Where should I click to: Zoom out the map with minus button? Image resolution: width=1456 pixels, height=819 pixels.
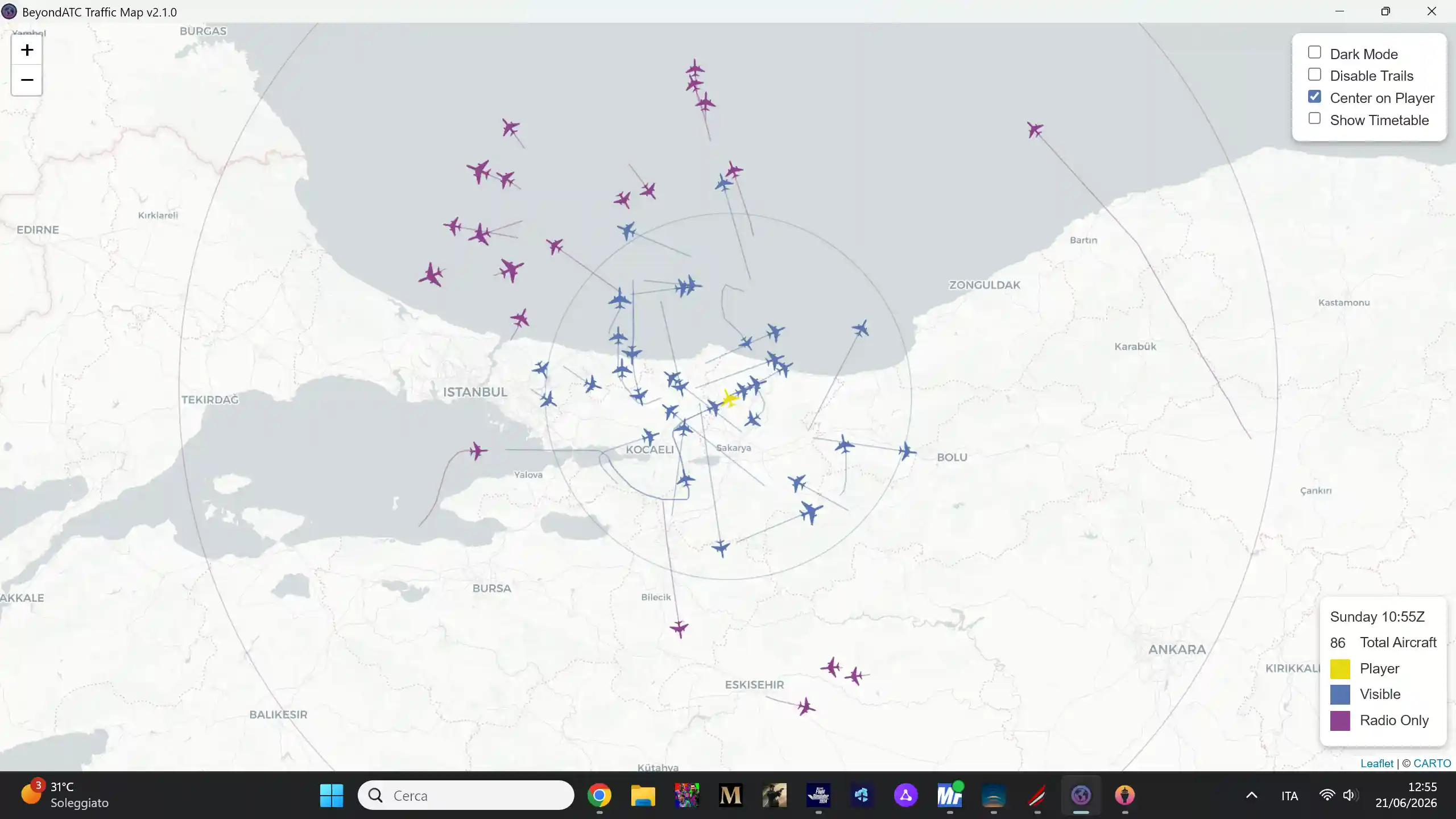coord(27,80)
